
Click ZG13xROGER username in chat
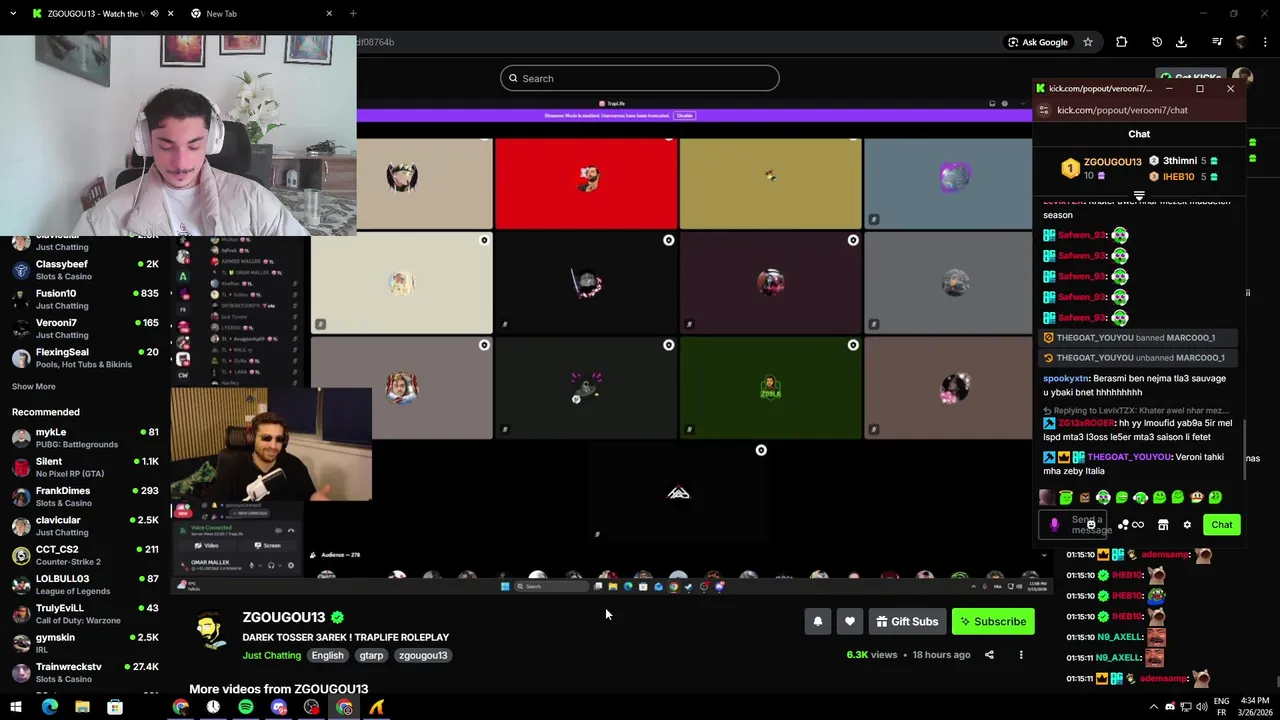click(x=1085, y=423)
